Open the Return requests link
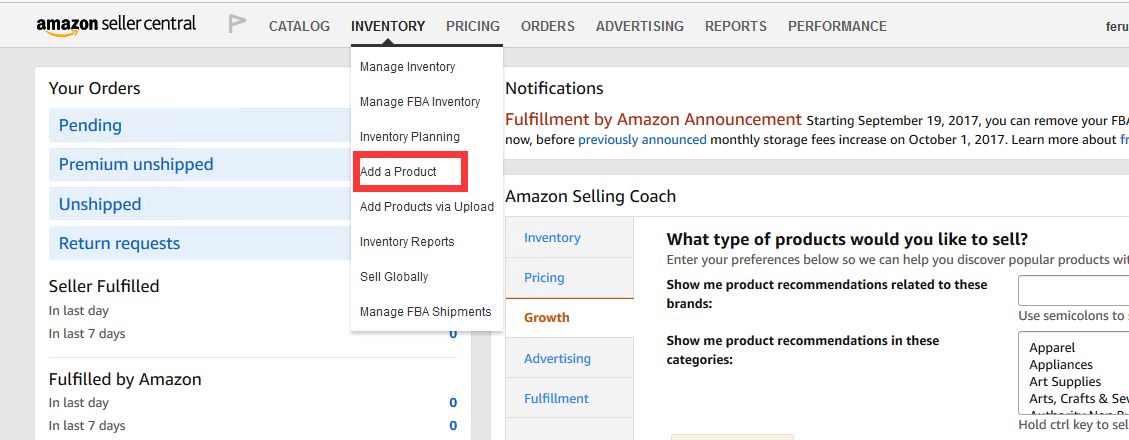 click(119, 244)
